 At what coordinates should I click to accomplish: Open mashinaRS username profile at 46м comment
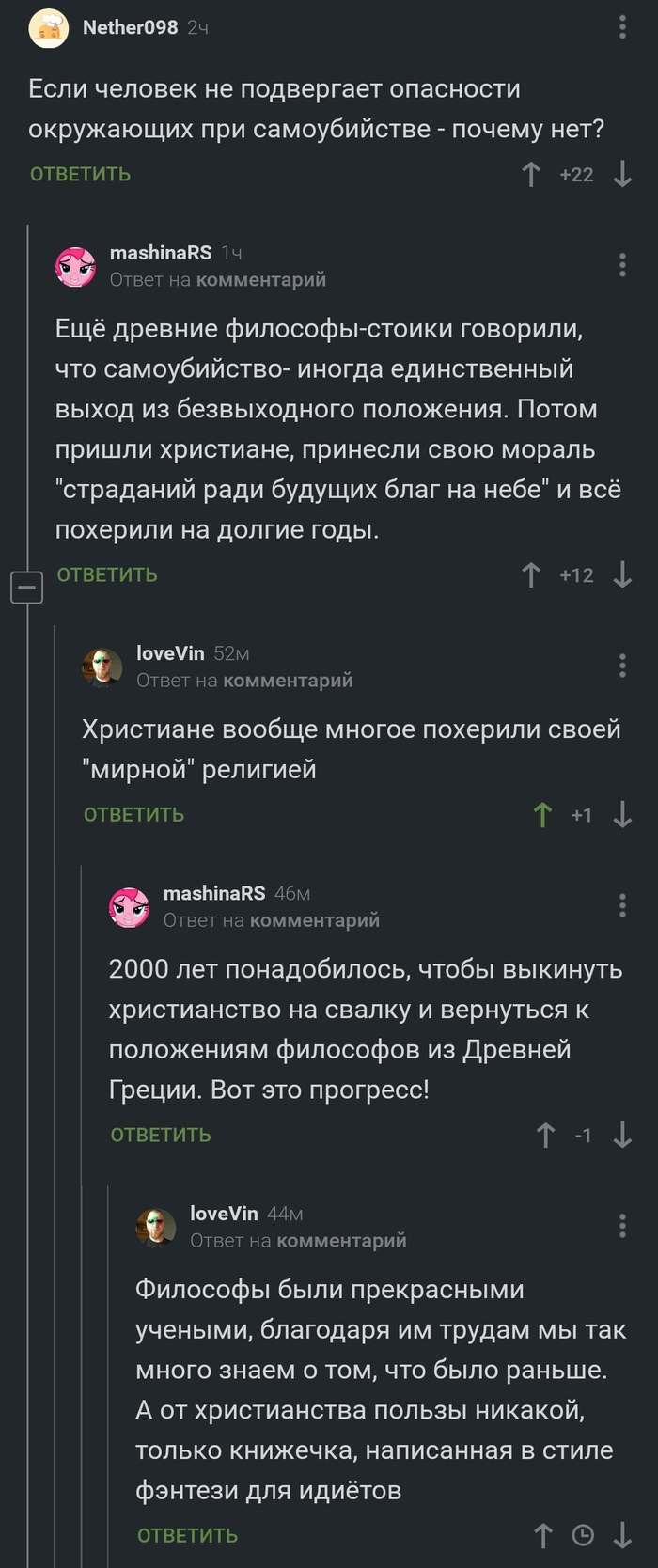tap(214, 893)
